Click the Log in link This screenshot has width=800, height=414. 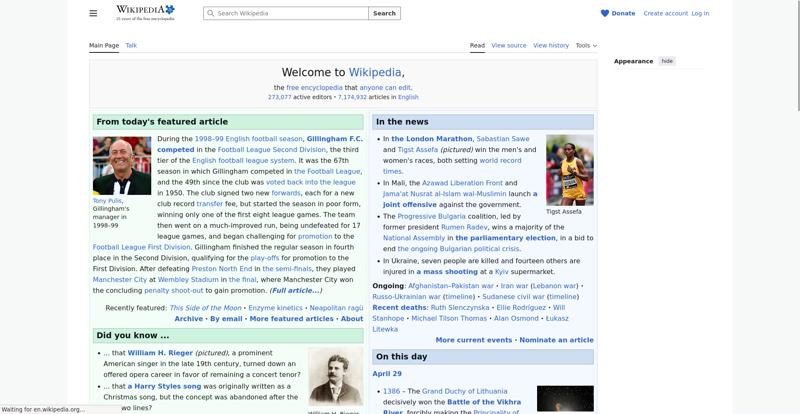click(x=700, y=13)
